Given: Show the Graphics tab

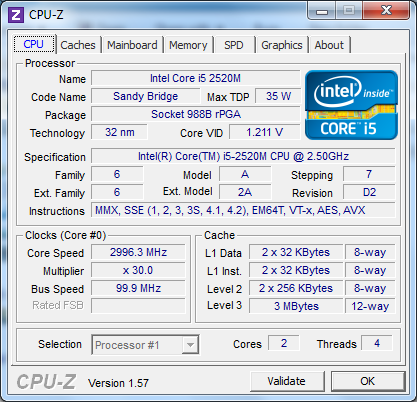Looking at the screenshot, I should tap(282, 45).
